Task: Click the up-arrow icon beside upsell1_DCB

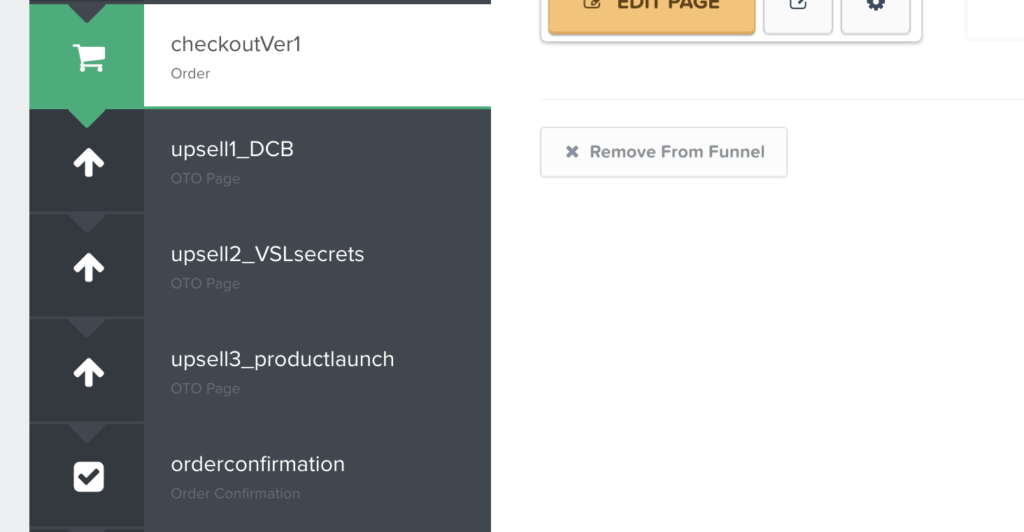Action: (x=89, y=163)
